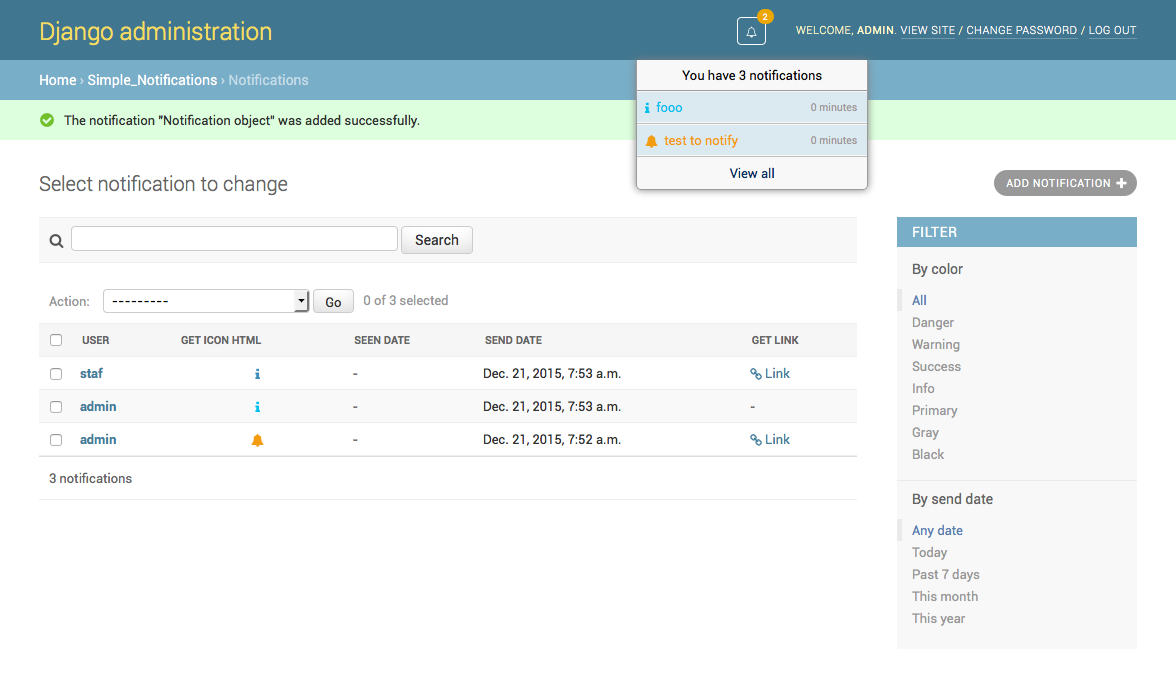Filter send date by This year
Image resolution: width=1176 pixels, height=674 pixels.
coord(938,619)
